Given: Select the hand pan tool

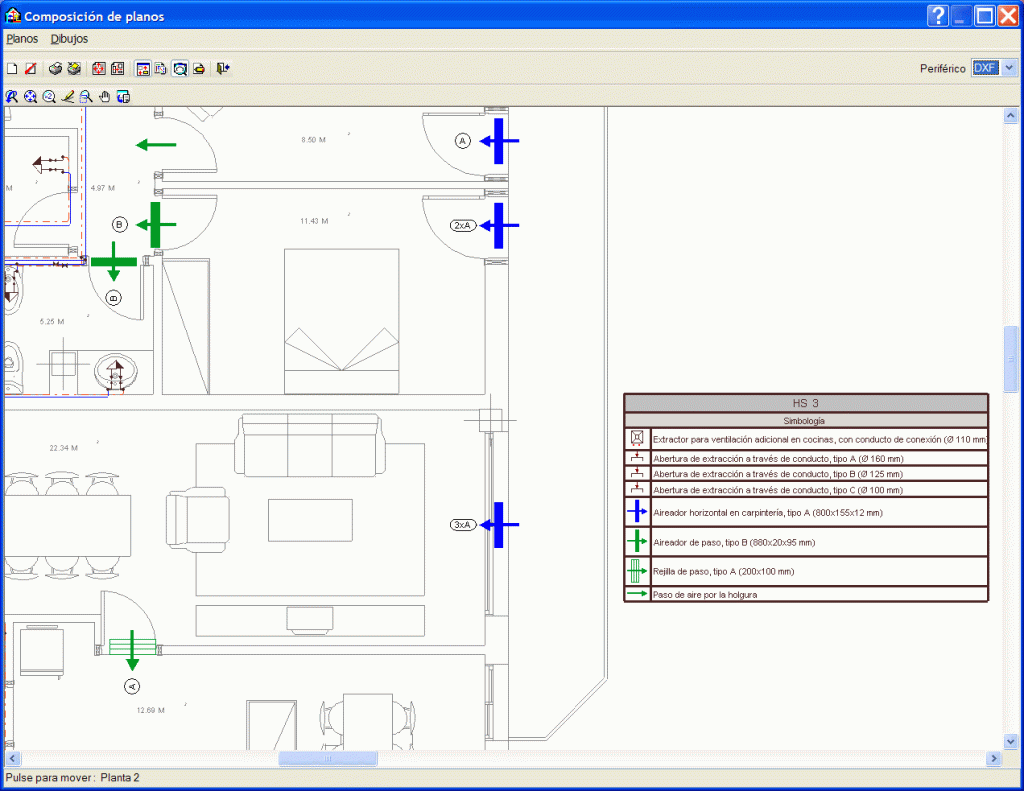Looking at the screenshot, I should (104, 97).
